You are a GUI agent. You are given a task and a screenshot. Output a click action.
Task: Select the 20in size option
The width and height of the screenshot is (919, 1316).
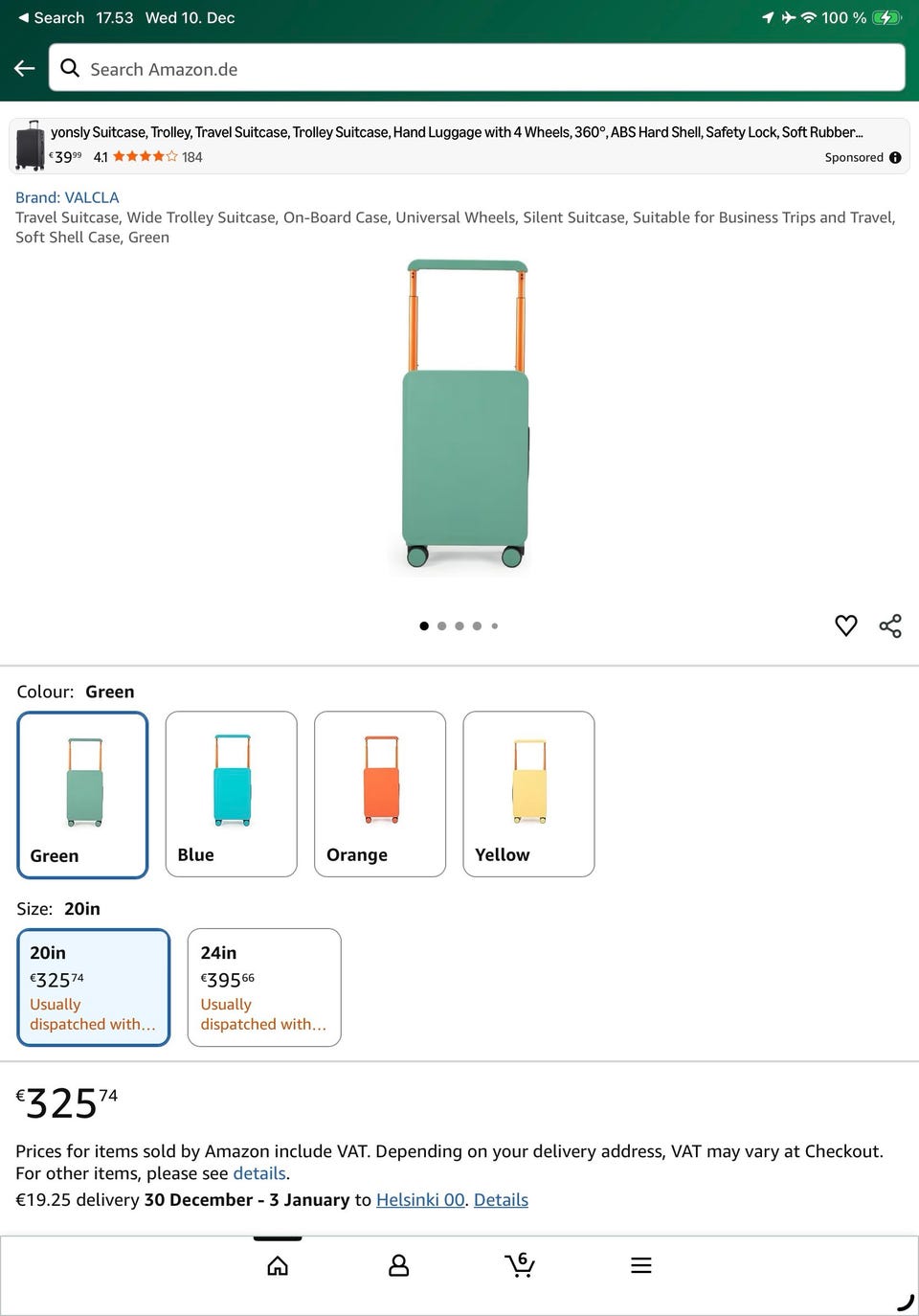pyautogui.click(x=94, y=987)
